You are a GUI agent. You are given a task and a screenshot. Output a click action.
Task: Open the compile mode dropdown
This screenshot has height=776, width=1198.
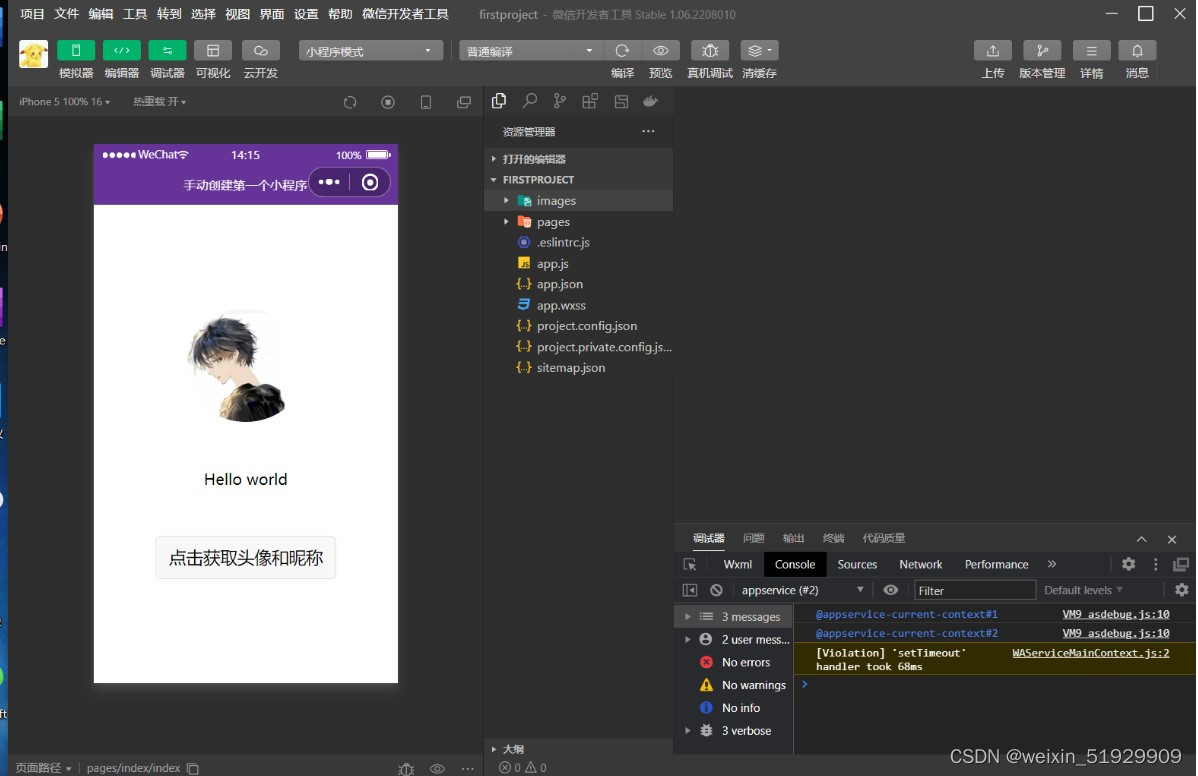[x=531, y=51]
